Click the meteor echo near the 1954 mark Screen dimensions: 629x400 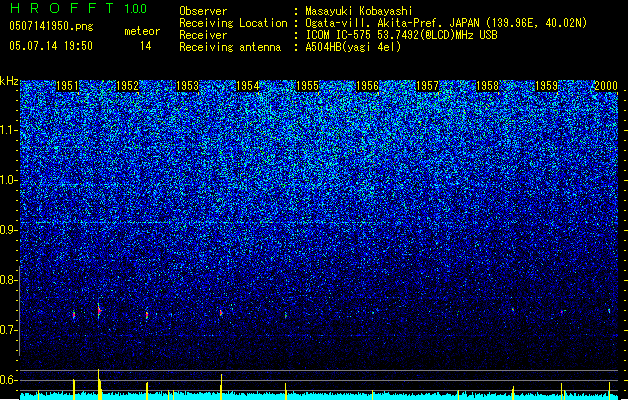click(x=221, y=313)
